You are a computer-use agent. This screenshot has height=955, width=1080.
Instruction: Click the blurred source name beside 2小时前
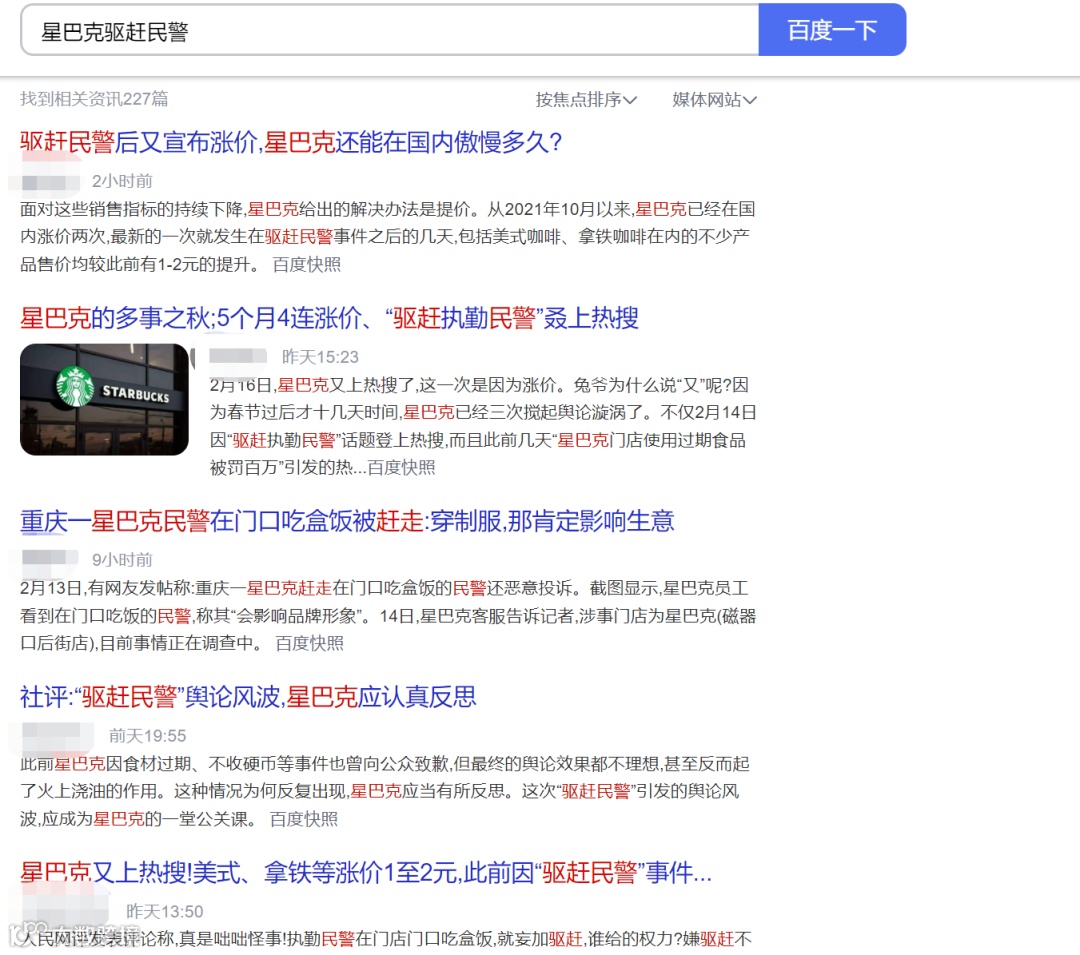point(52,182)
